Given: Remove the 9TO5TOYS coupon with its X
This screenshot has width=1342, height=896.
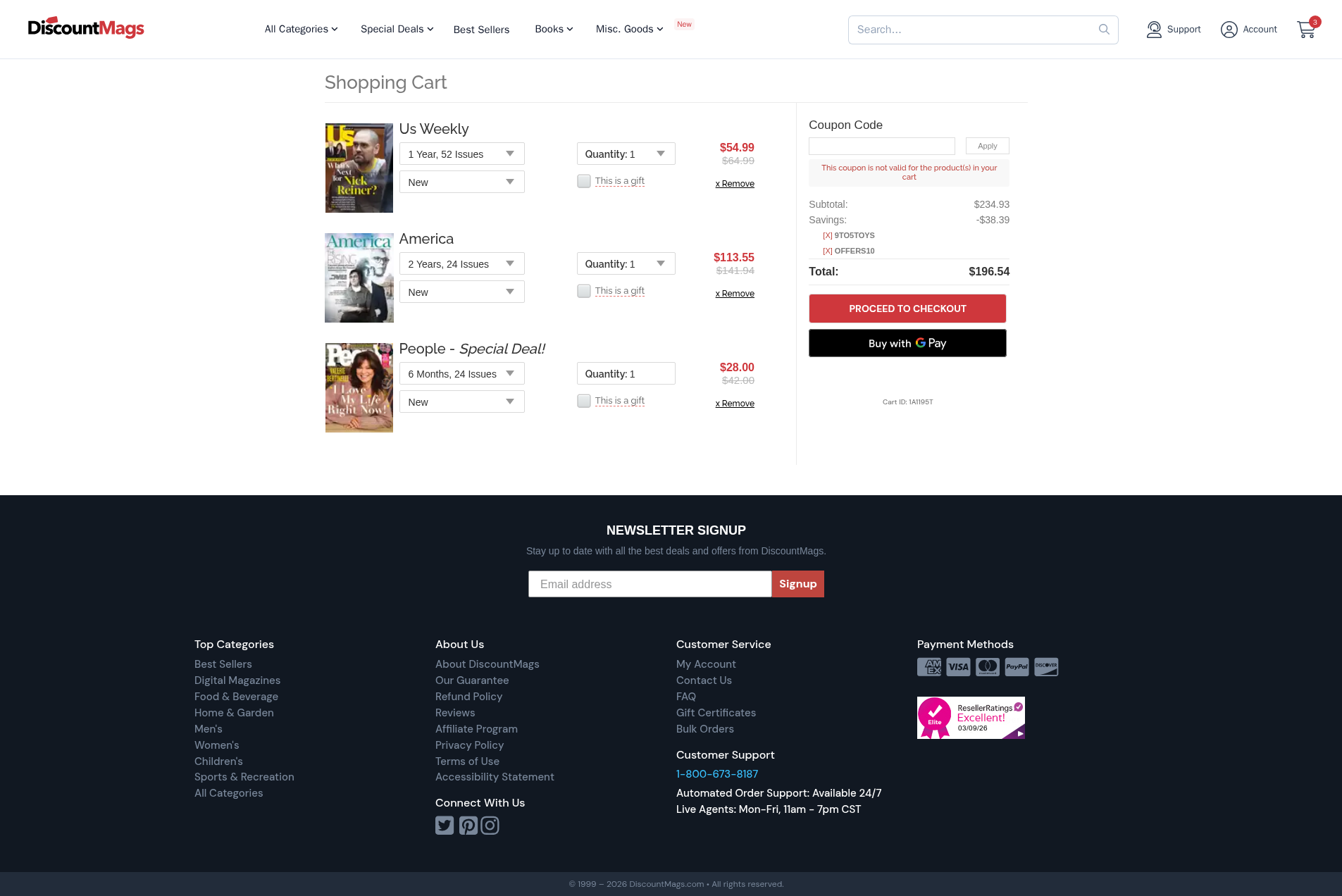Looking at the screenshot, I should (827, 235).
